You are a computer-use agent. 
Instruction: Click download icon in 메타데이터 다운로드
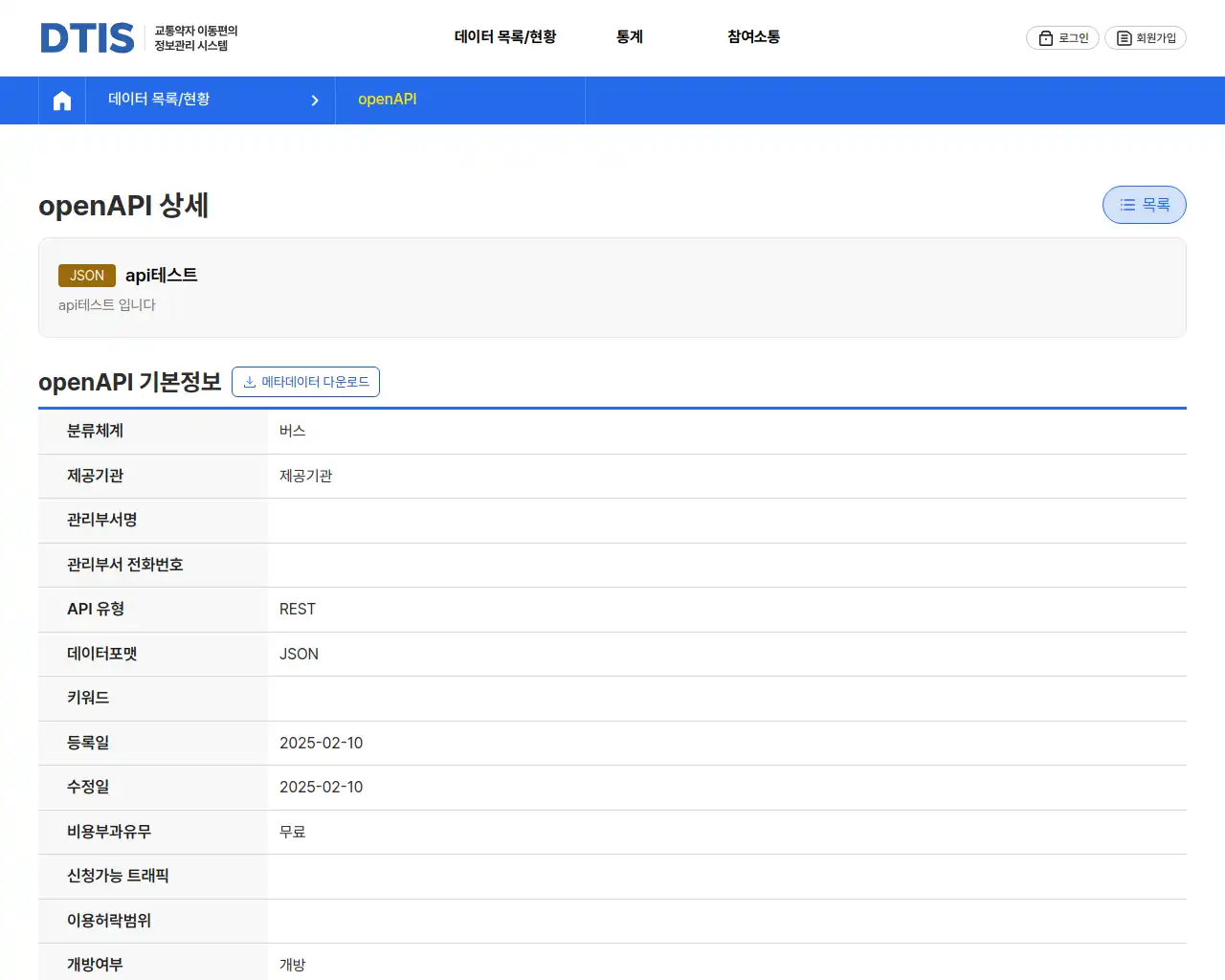(250, 382)
